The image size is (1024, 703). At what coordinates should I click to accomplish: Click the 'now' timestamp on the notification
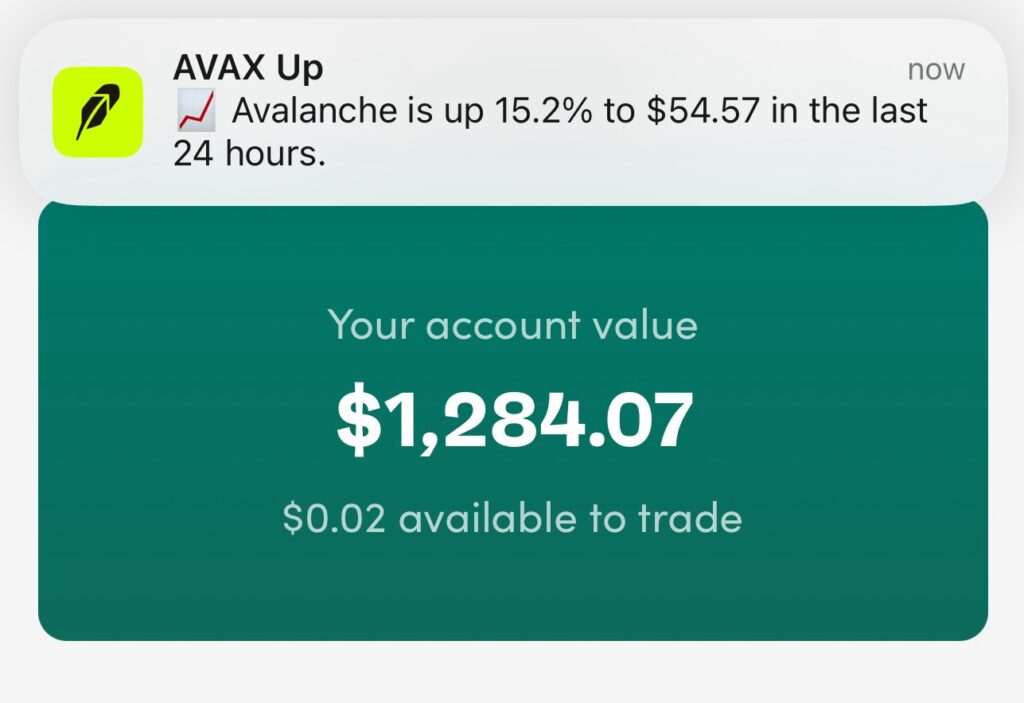(x=936, y=70)
